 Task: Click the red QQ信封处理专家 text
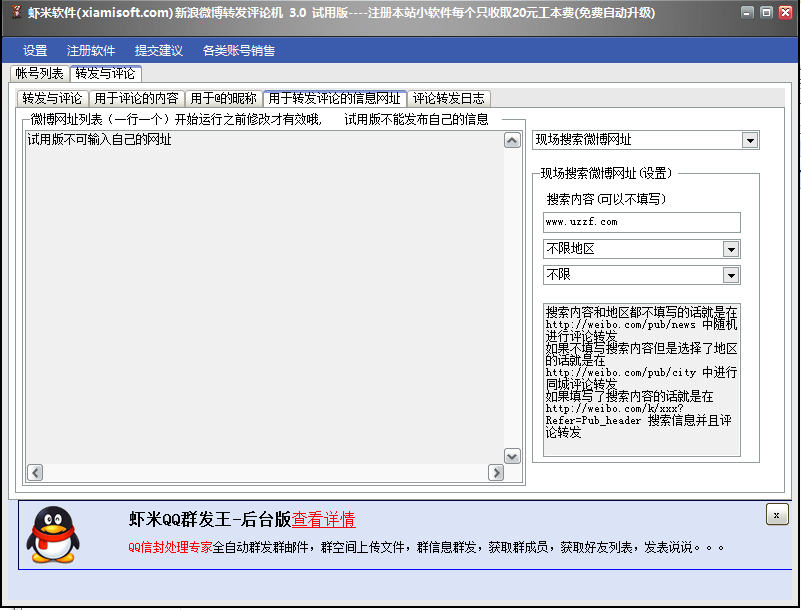[x=170, y=548]
